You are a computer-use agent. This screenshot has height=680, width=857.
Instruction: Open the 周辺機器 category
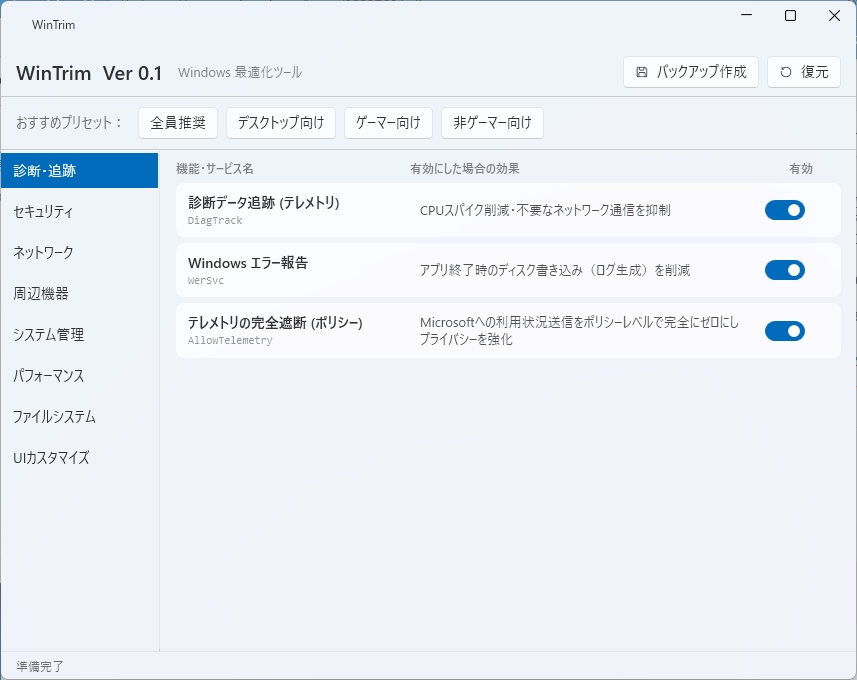click(79, 294)
